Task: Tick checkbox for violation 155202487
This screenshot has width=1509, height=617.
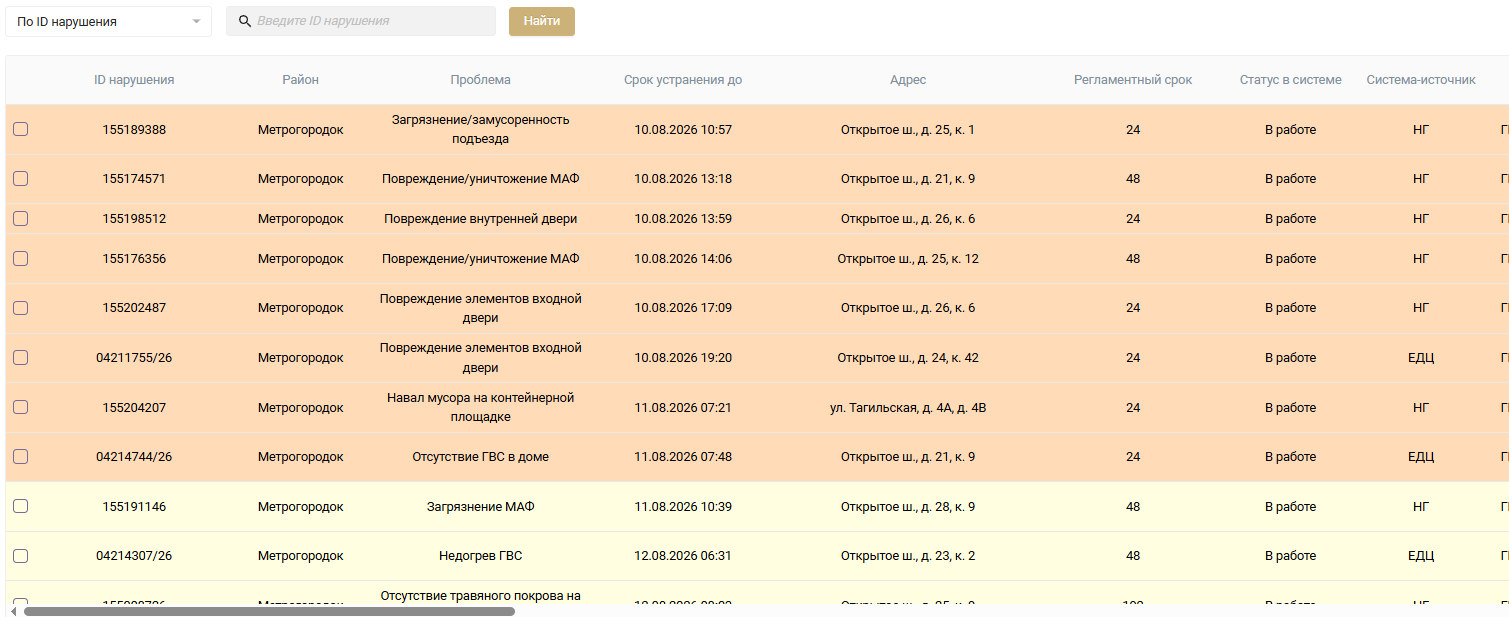Action: point(20,308)
